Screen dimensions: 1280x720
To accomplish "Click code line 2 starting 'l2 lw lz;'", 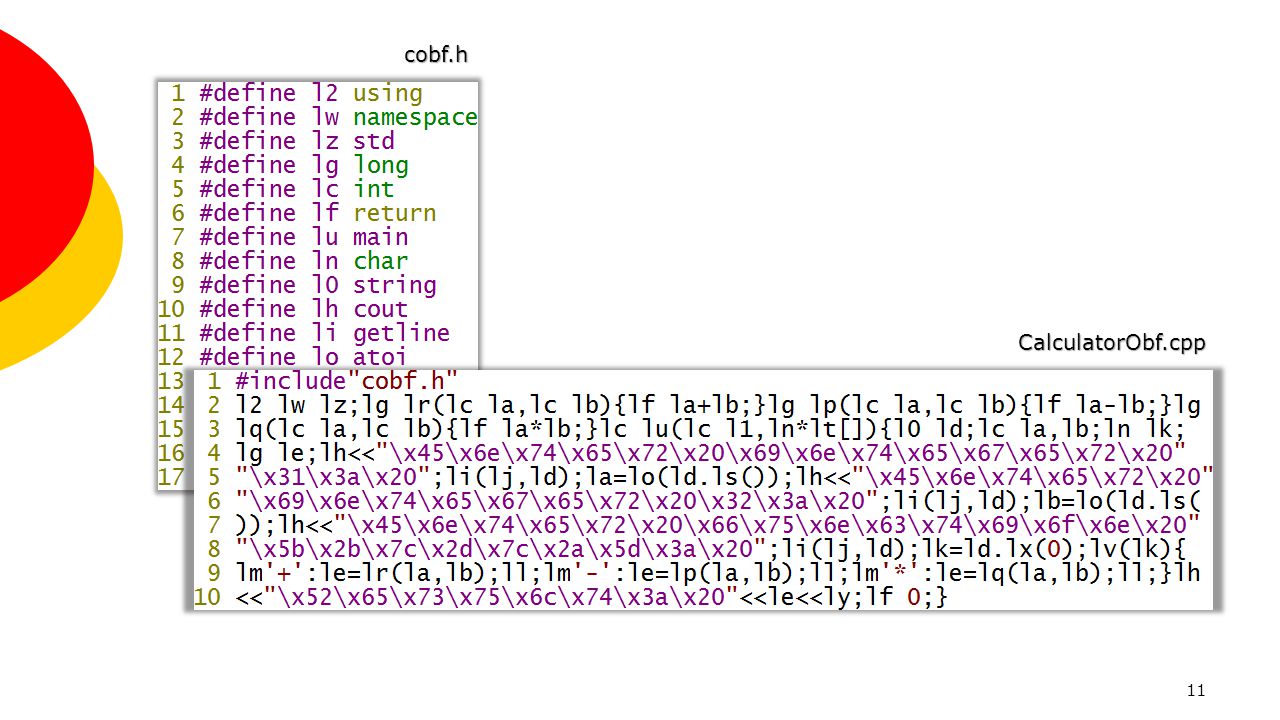I will 718,405.
